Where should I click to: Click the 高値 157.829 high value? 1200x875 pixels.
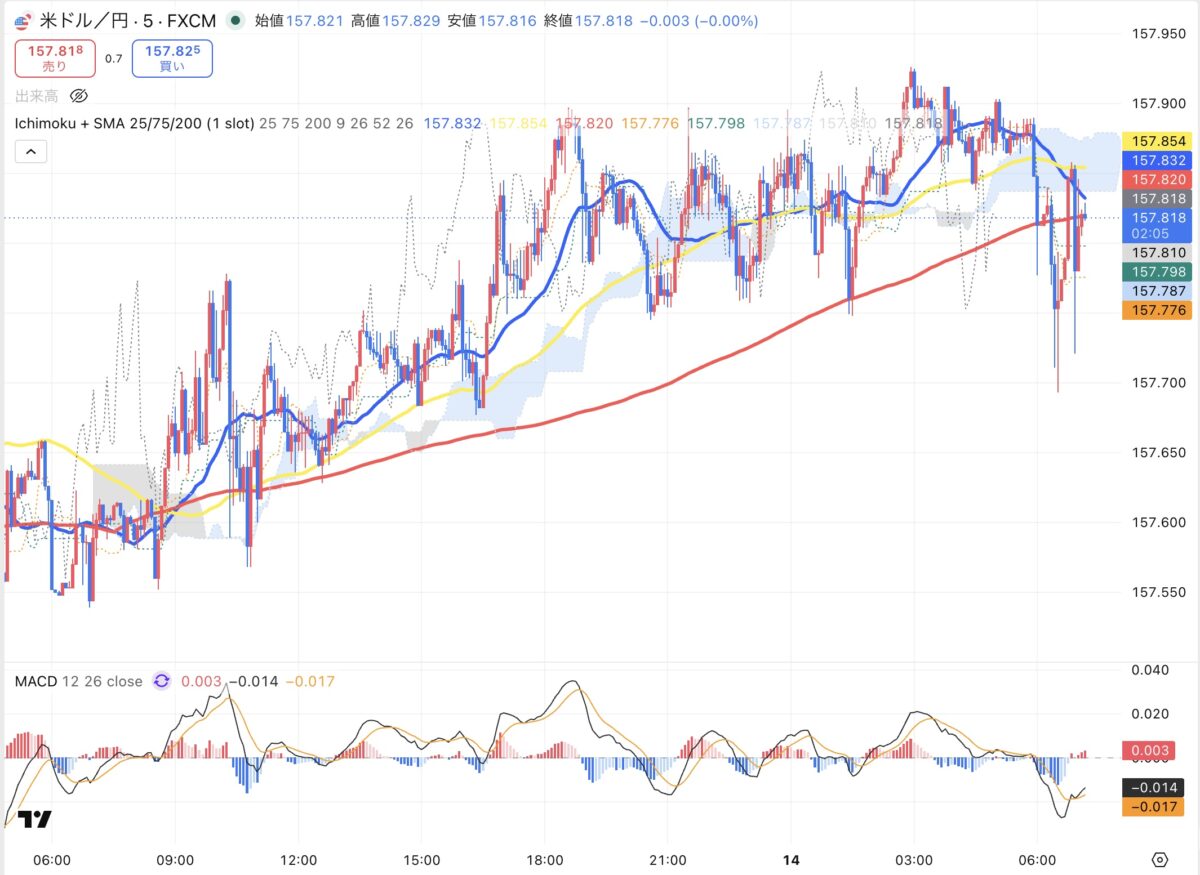(396, 20)
